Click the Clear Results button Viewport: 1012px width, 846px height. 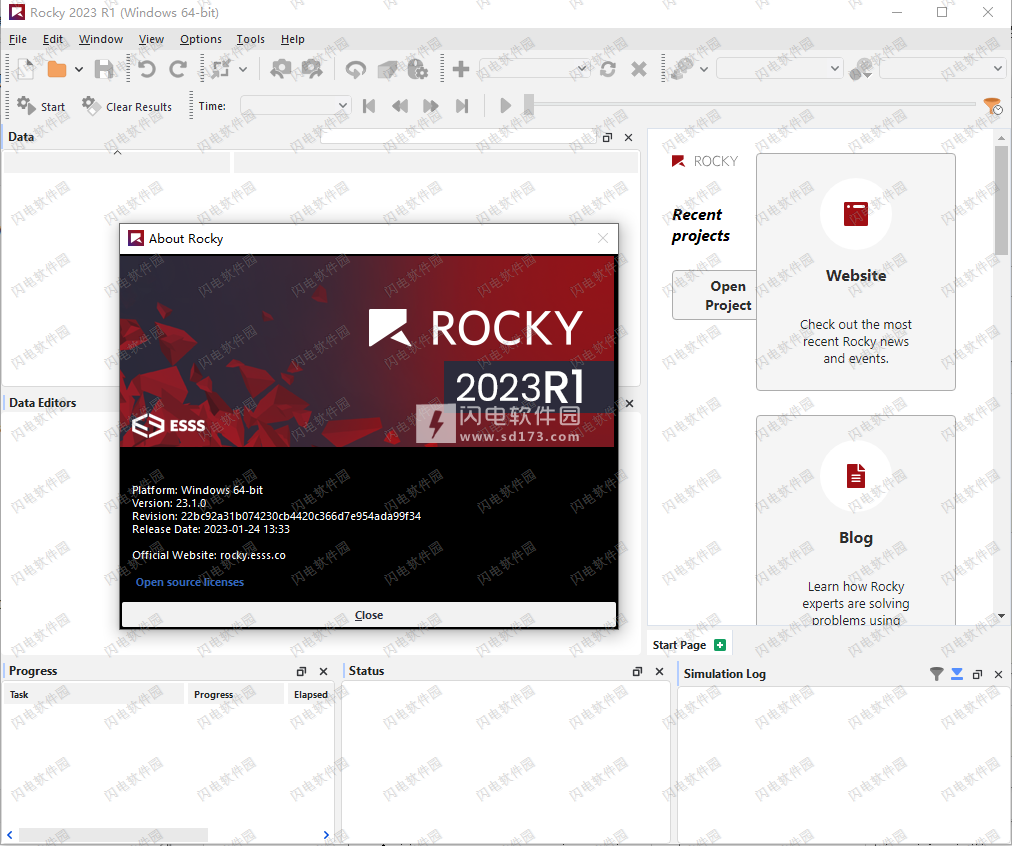click(127, 106)
